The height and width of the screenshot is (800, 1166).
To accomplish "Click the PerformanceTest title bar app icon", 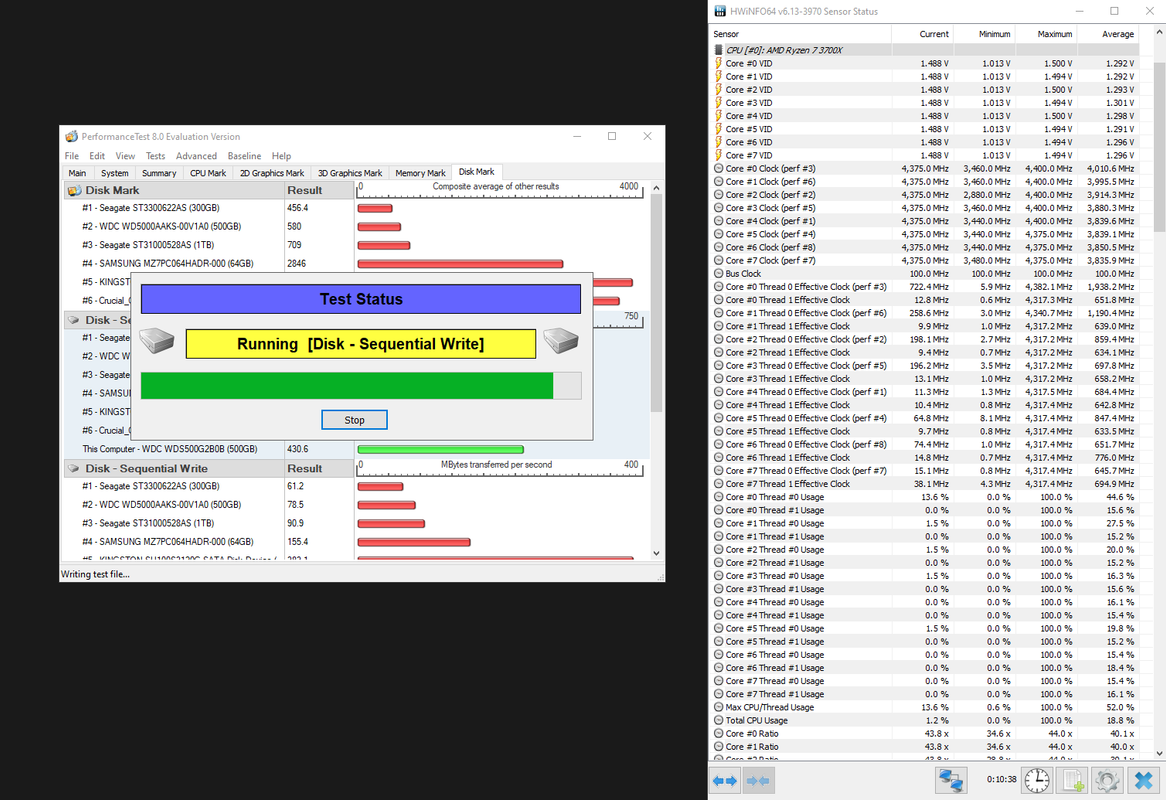I will click(x=71, y=136).
